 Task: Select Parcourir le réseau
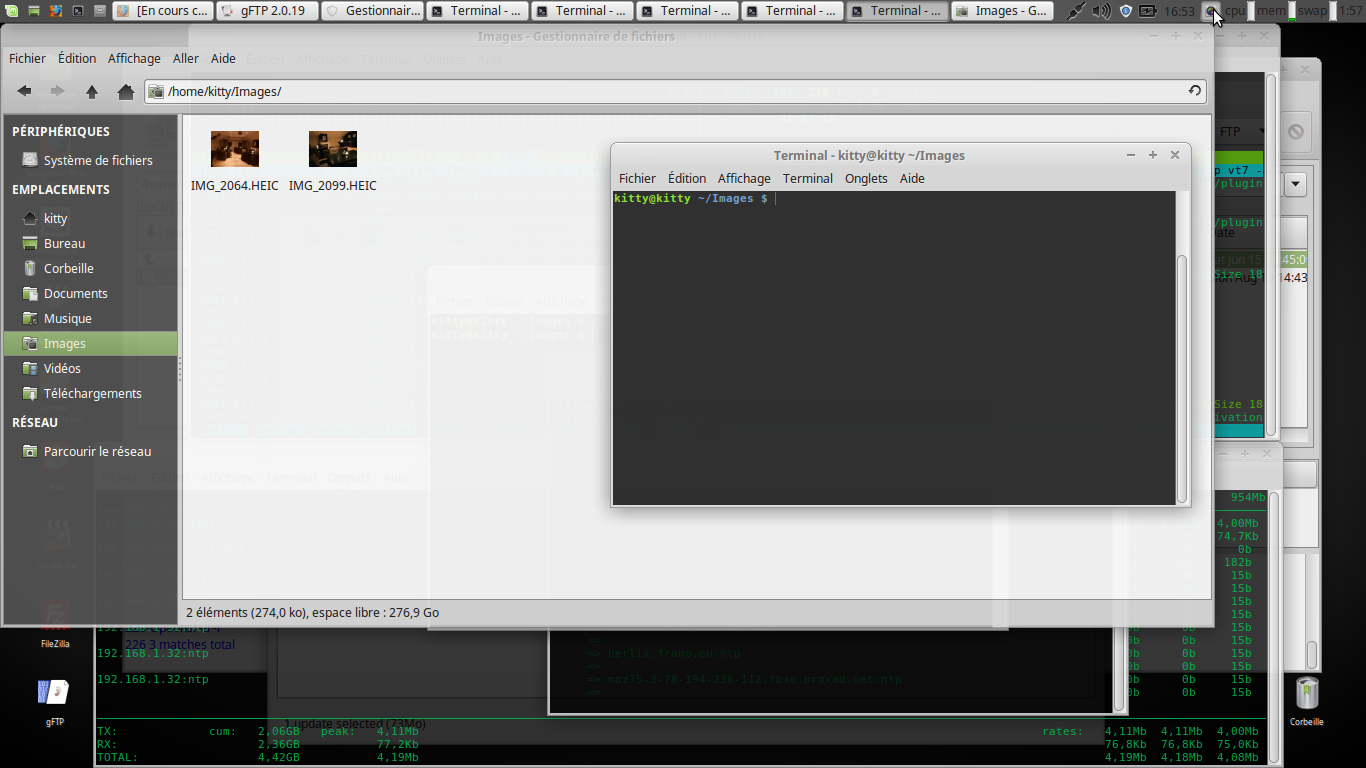[97, 451]
